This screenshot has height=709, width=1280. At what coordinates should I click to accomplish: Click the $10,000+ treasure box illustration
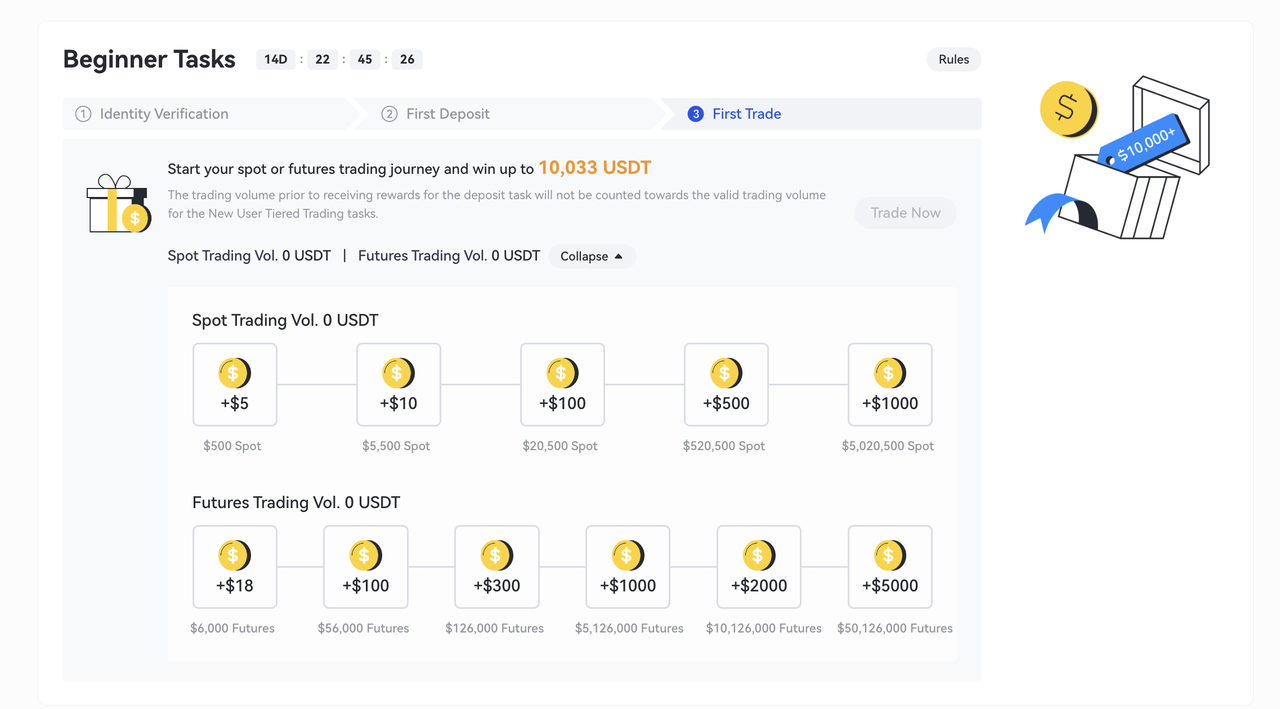1120,160
